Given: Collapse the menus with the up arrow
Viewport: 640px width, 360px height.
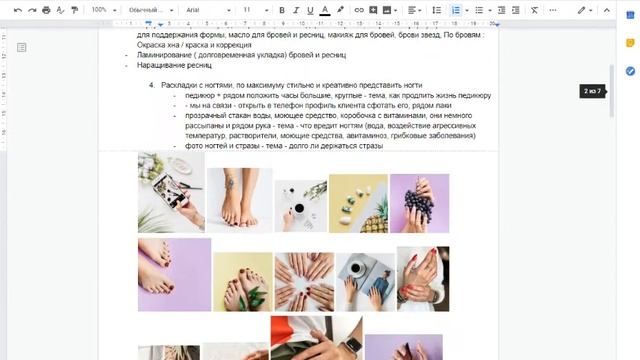Looking at the screenshot, I should point(607,10).
